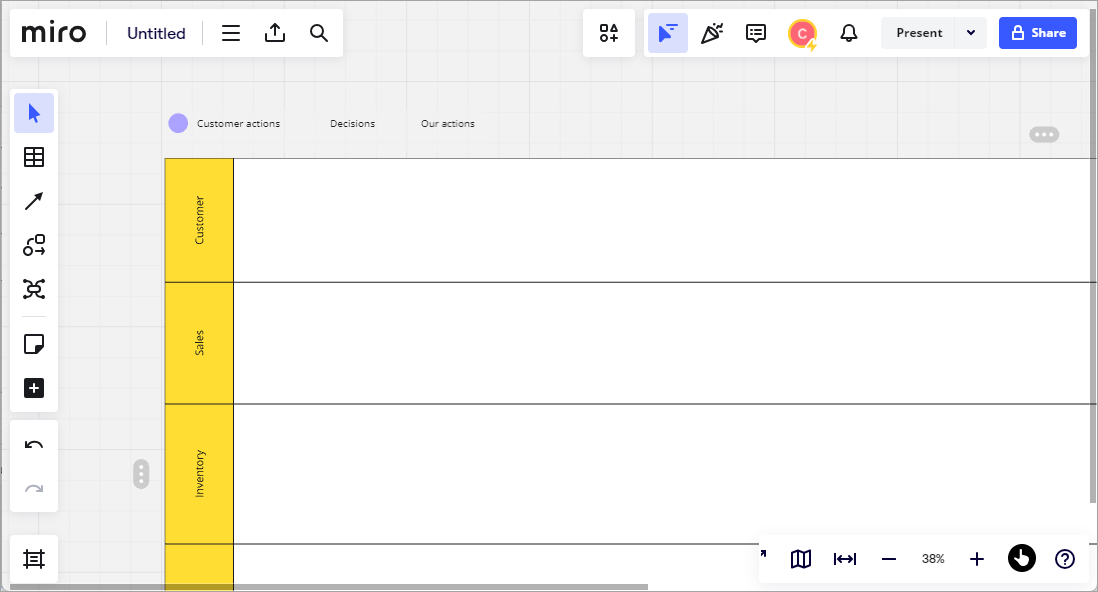Click the export board upload icon

(x=274, y=33)
